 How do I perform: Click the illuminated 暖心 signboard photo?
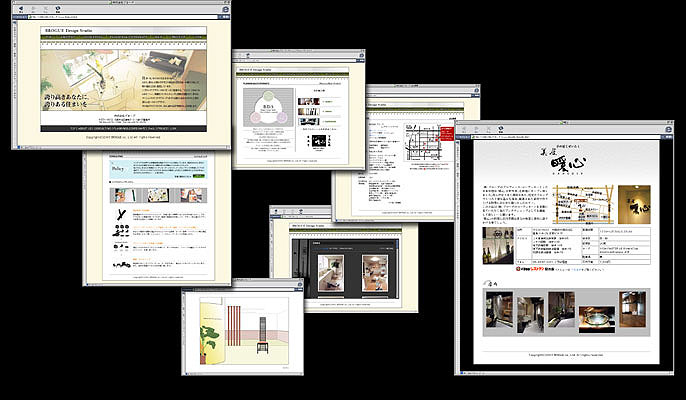(x=634, y=204)
